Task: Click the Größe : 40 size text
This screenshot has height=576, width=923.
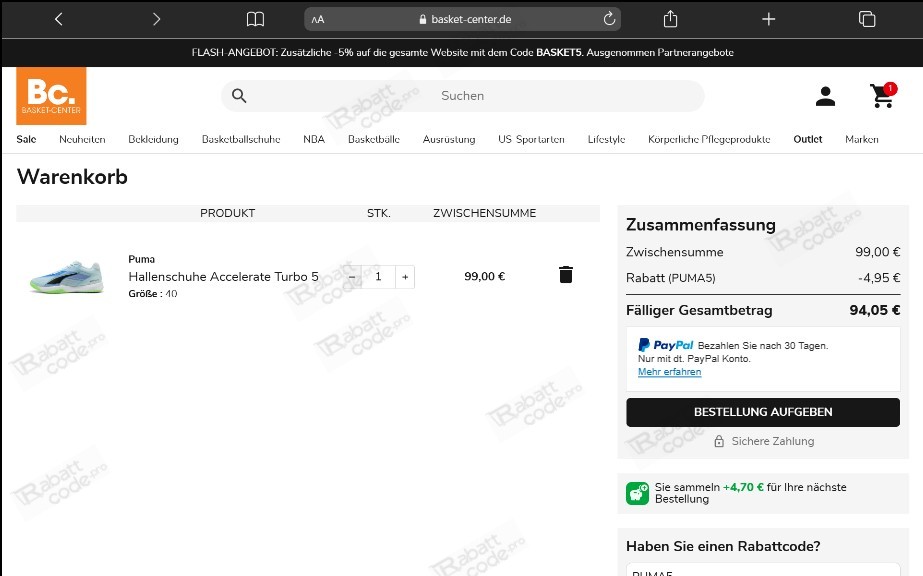Action: (x=152, y=294)
